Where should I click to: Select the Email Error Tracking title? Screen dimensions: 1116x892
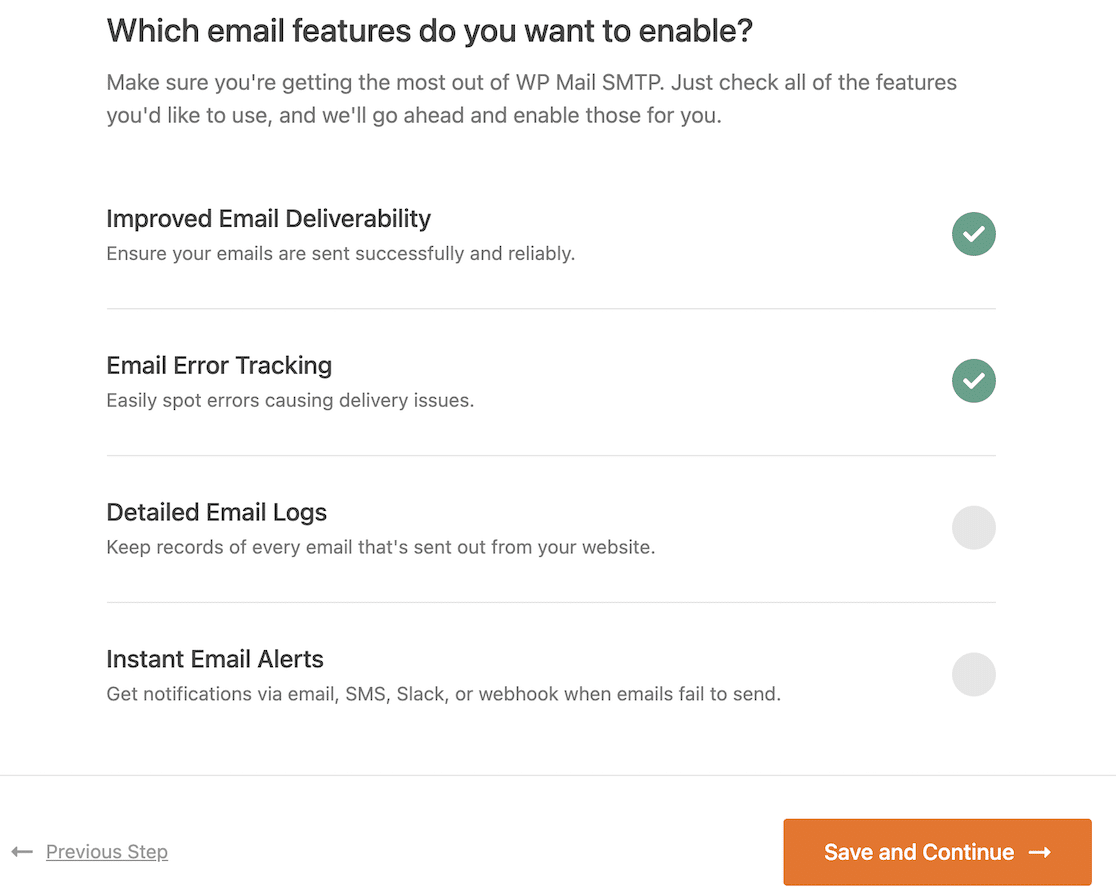219,365
